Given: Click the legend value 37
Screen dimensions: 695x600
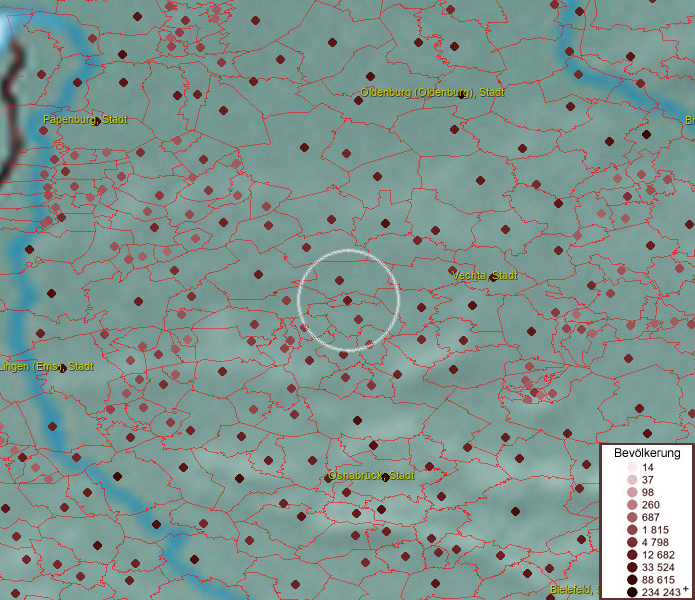Looking at the screenshot, I should tap(648, 479).
